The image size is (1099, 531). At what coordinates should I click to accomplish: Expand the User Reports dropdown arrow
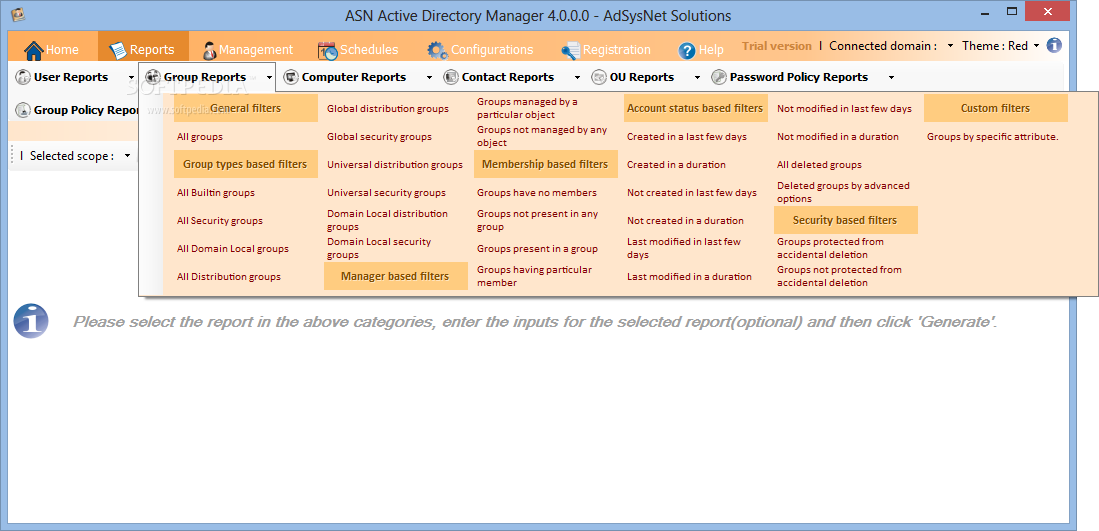point(131,78)
